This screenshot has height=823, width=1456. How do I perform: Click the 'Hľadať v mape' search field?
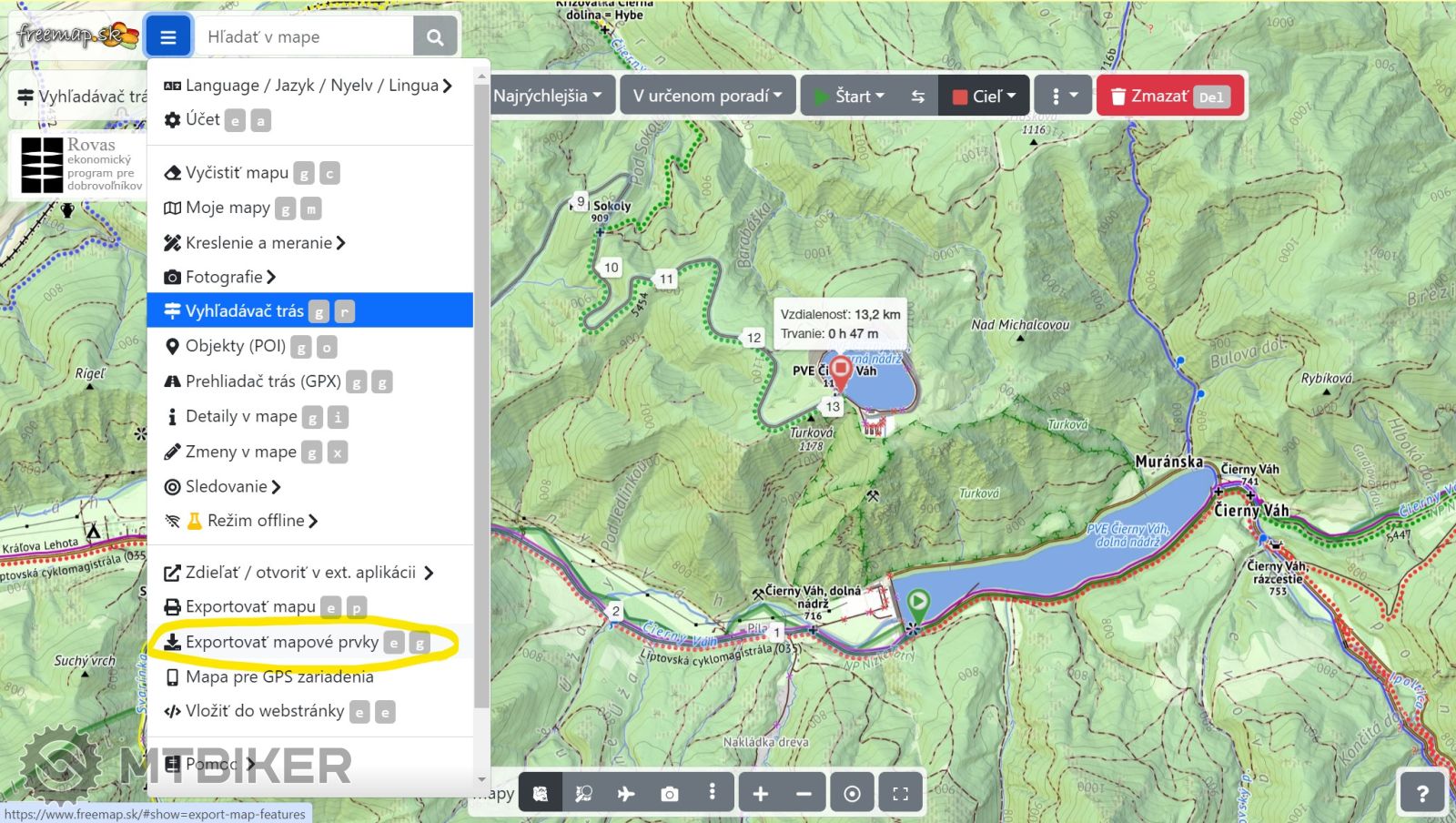305,37
